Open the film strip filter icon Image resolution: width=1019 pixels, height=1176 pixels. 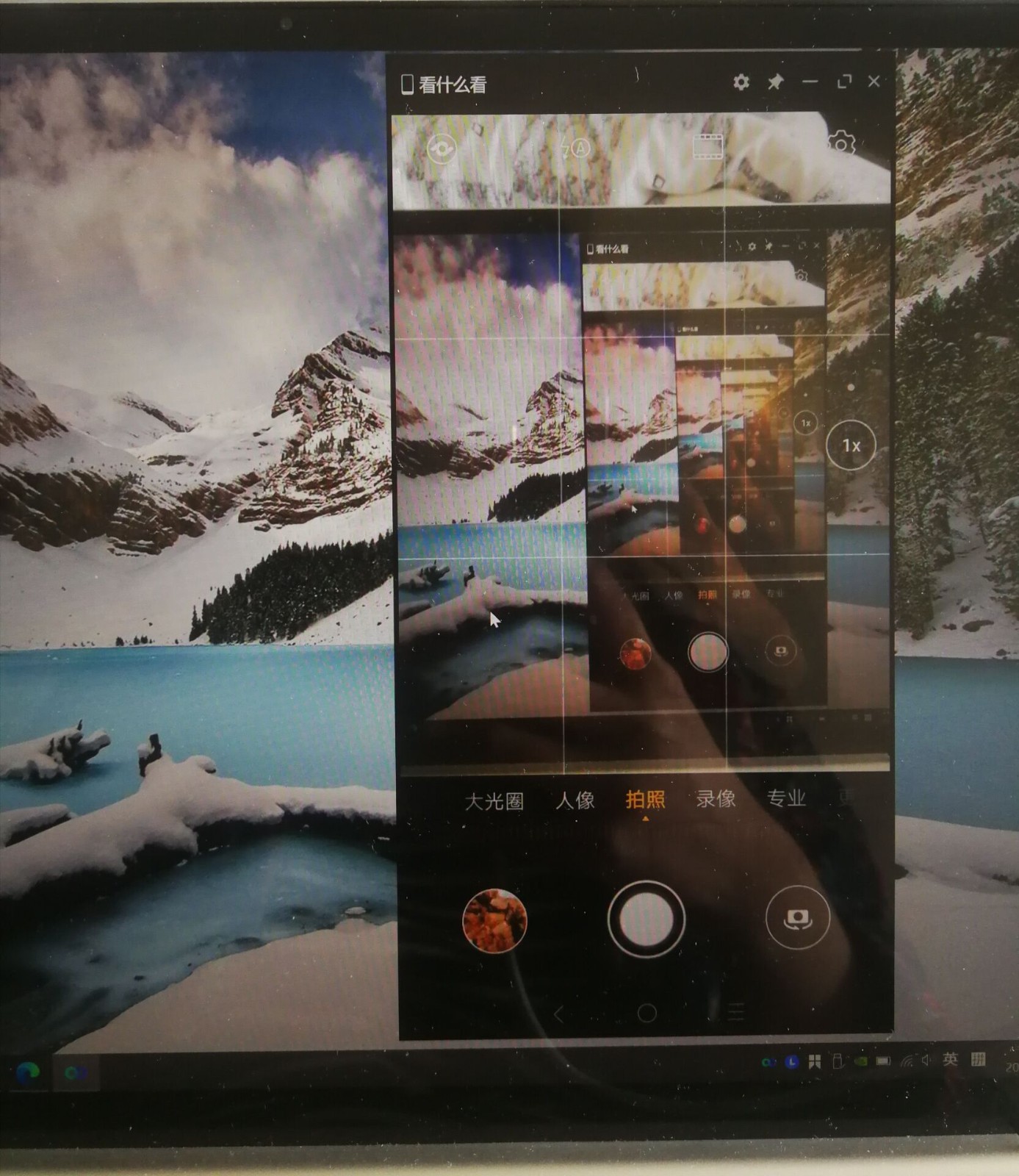pos(707,146)
